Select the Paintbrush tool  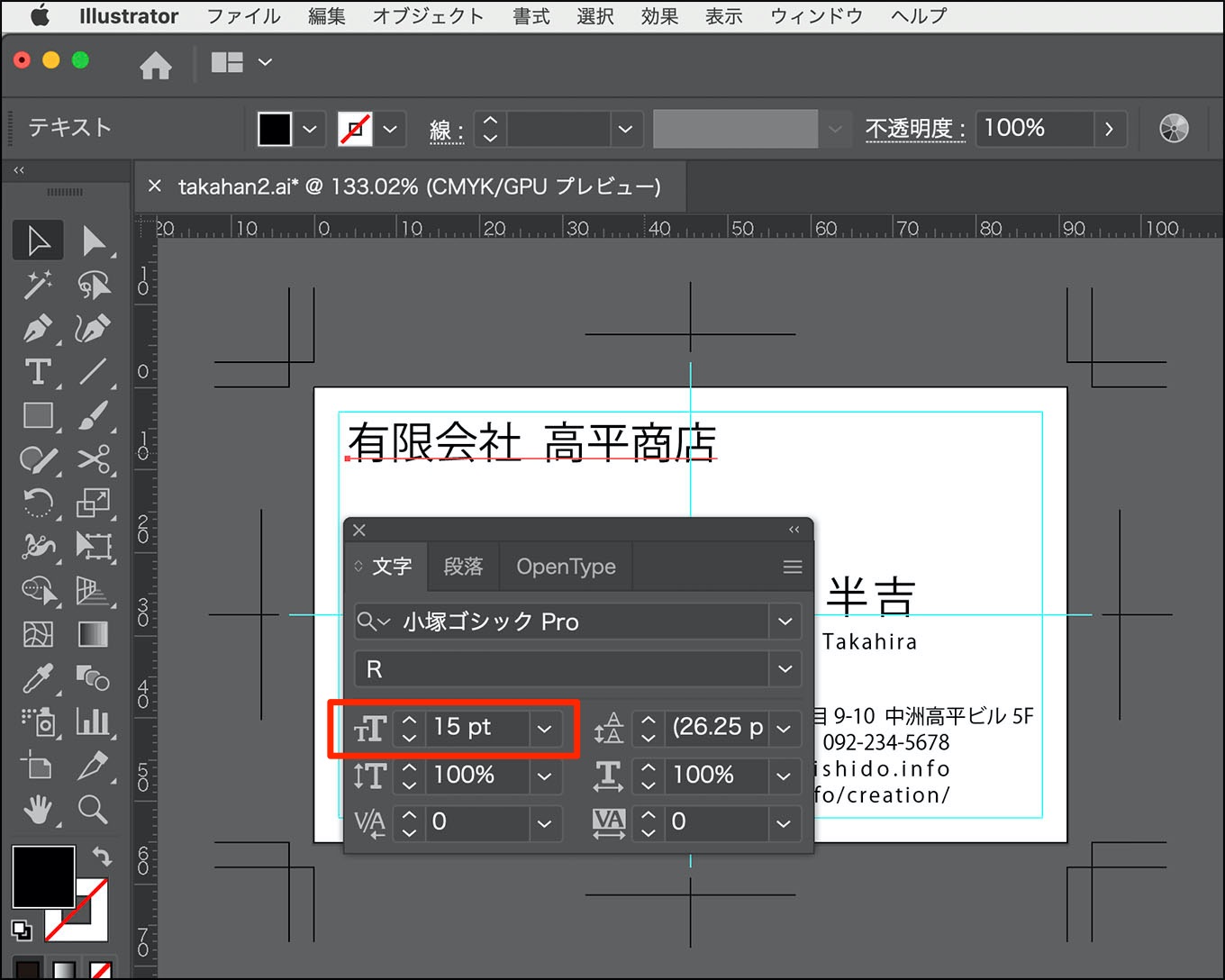tap(94, 415)
